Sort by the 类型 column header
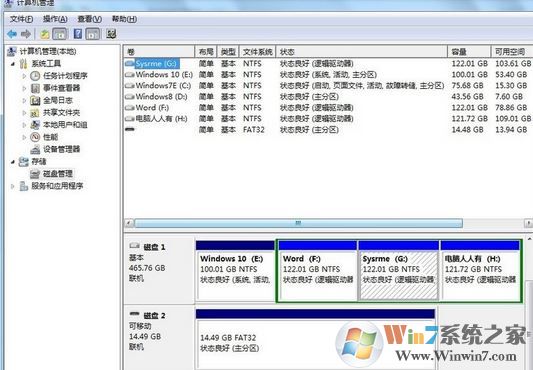Image resolution: width=533 pixels, height=370 pixels. click(x=228, y=52)
